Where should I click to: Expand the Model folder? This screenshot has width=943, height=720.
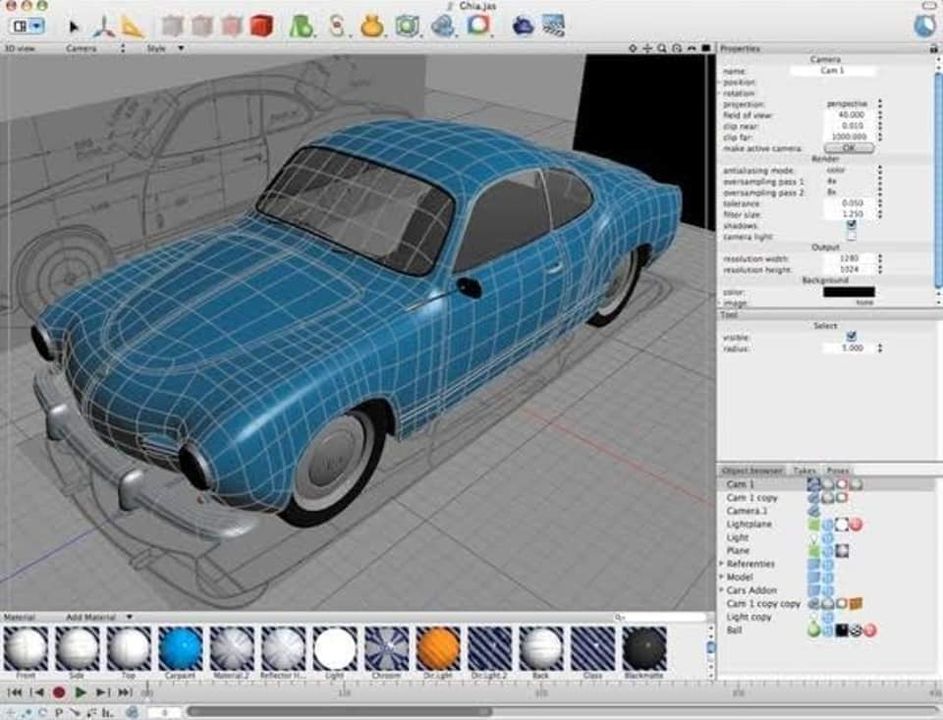tap(722, 577)
